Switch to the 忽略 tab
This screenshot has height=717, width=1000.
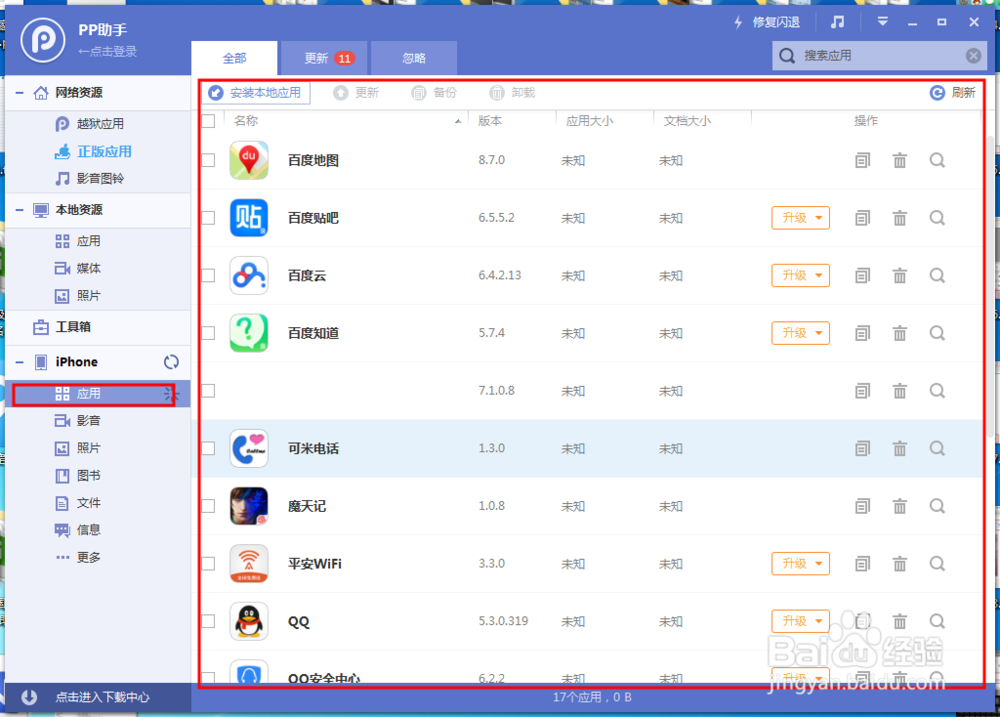click(413, 58)
